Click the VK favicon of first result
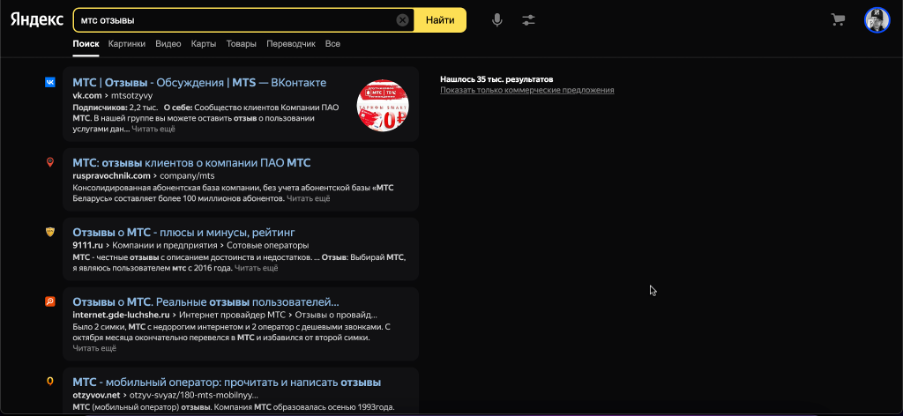The height and width of the screenshot is (416, 904). tap(50, 82)
